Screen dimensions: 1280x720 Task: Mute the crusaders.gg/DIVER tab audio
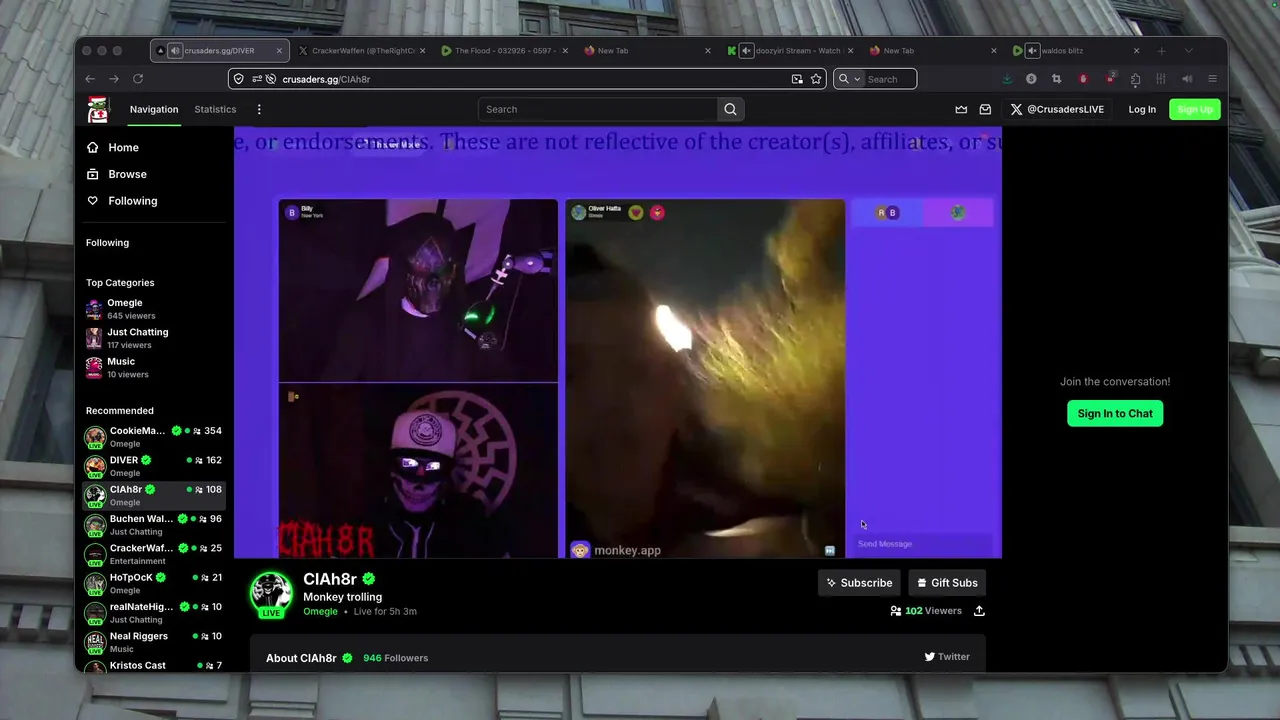pyautogui.click(x=175, y=51)
